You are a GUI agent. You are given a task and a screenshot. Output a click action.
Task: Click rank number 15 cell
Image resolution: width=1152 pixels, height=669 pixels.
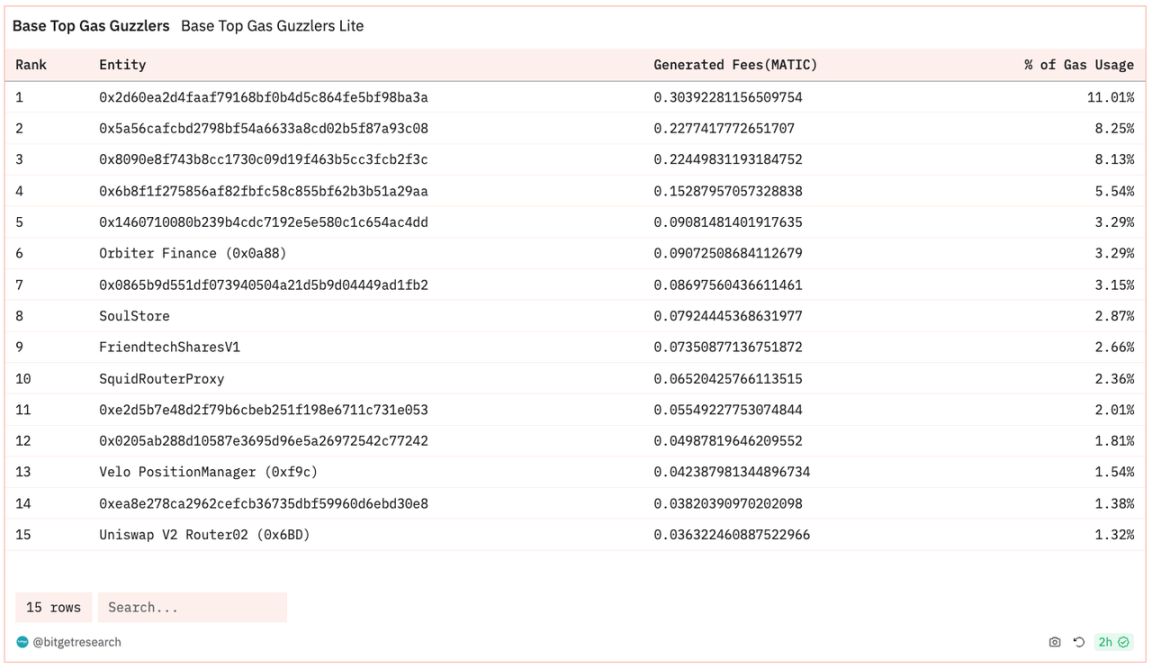coord(24,535)
